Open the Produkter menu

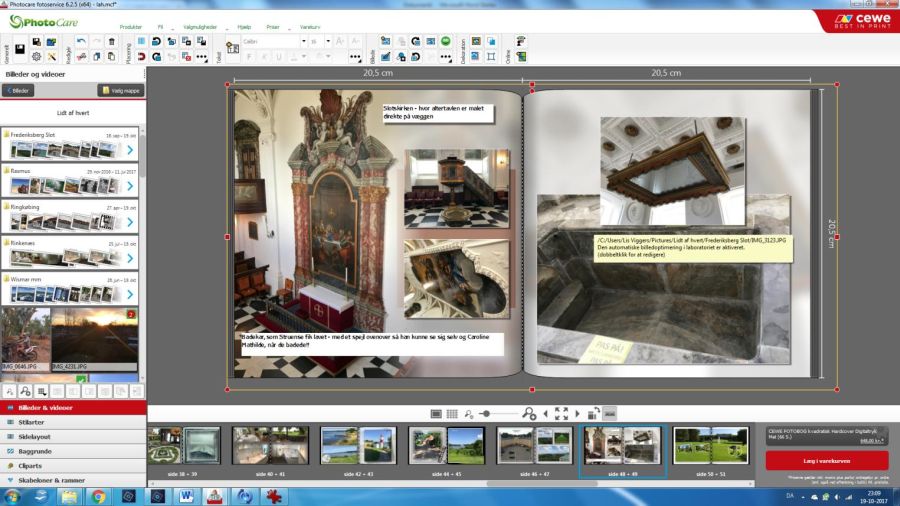point(130,27)
